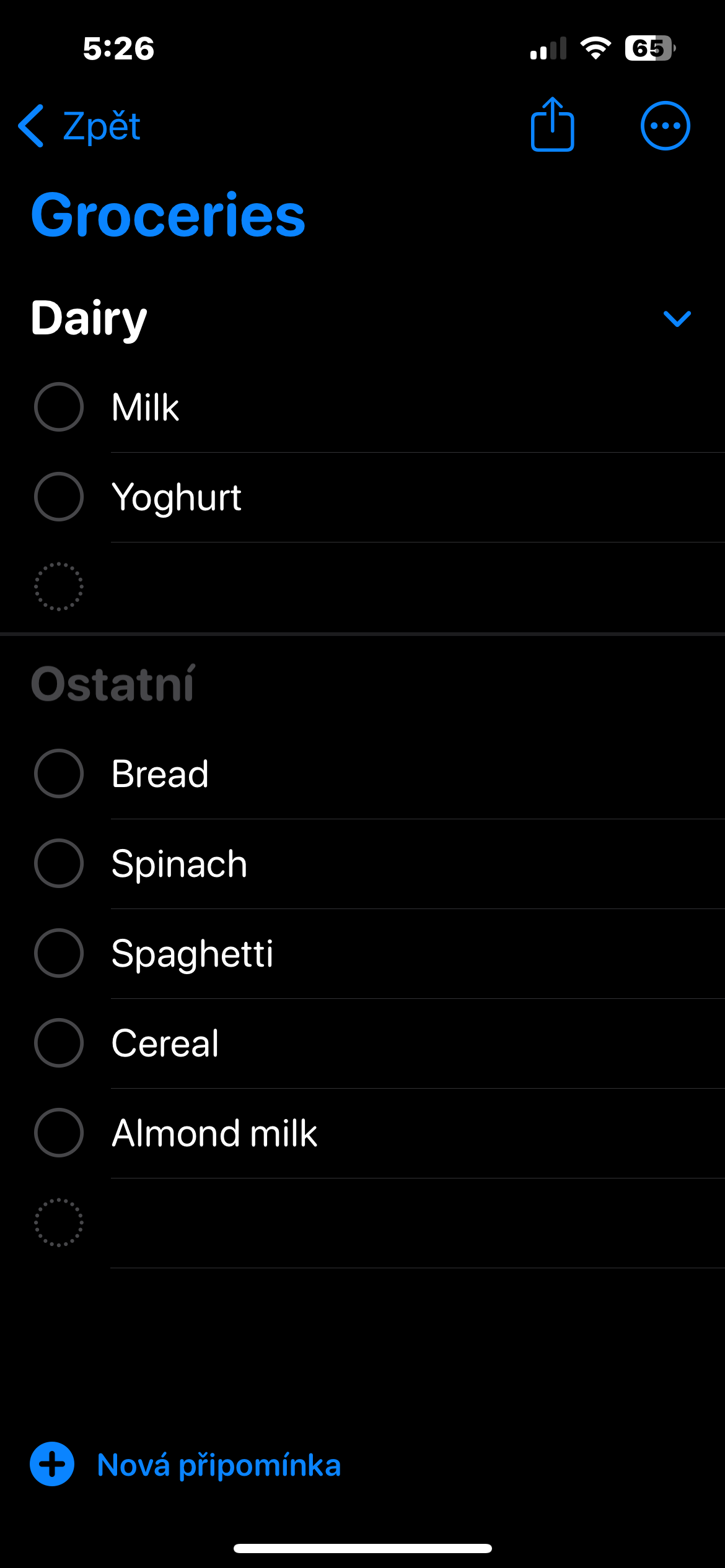This screenshot has height=1568, width=725.
Task: Tap the back chevron arrow
Action: pyautogui.click(x=31, y=126)
